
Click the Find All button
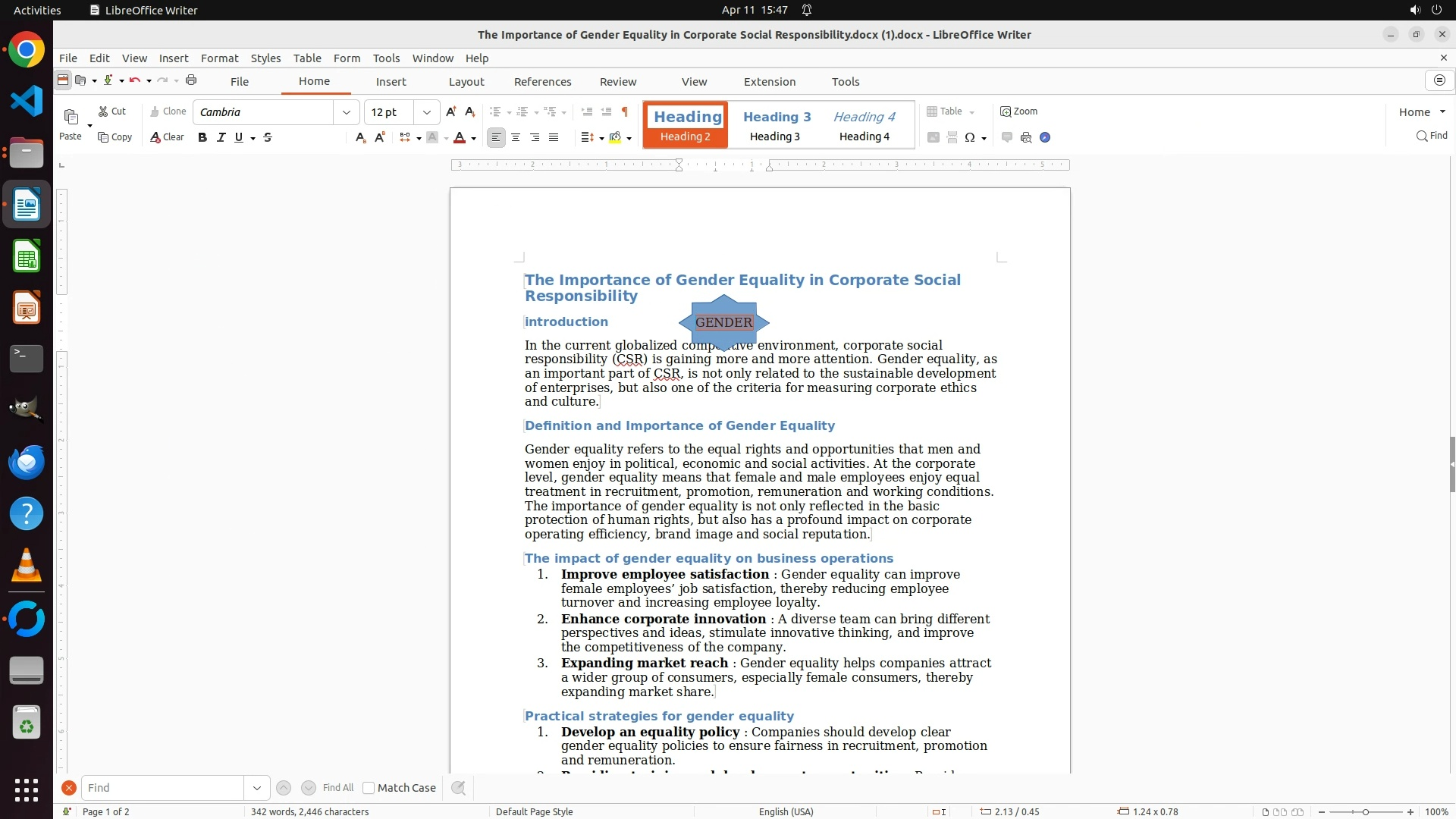(x=337, y=788)
